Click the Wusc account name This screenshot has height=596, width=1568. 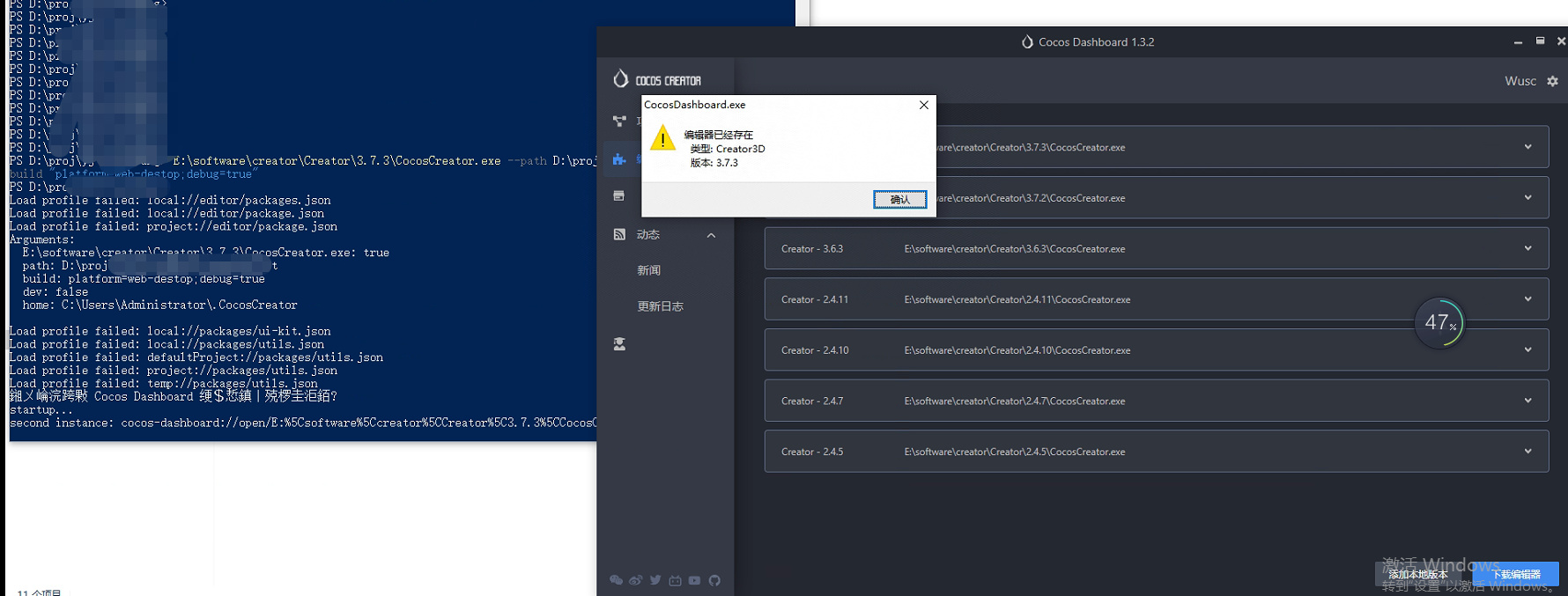coord(1520,81)
